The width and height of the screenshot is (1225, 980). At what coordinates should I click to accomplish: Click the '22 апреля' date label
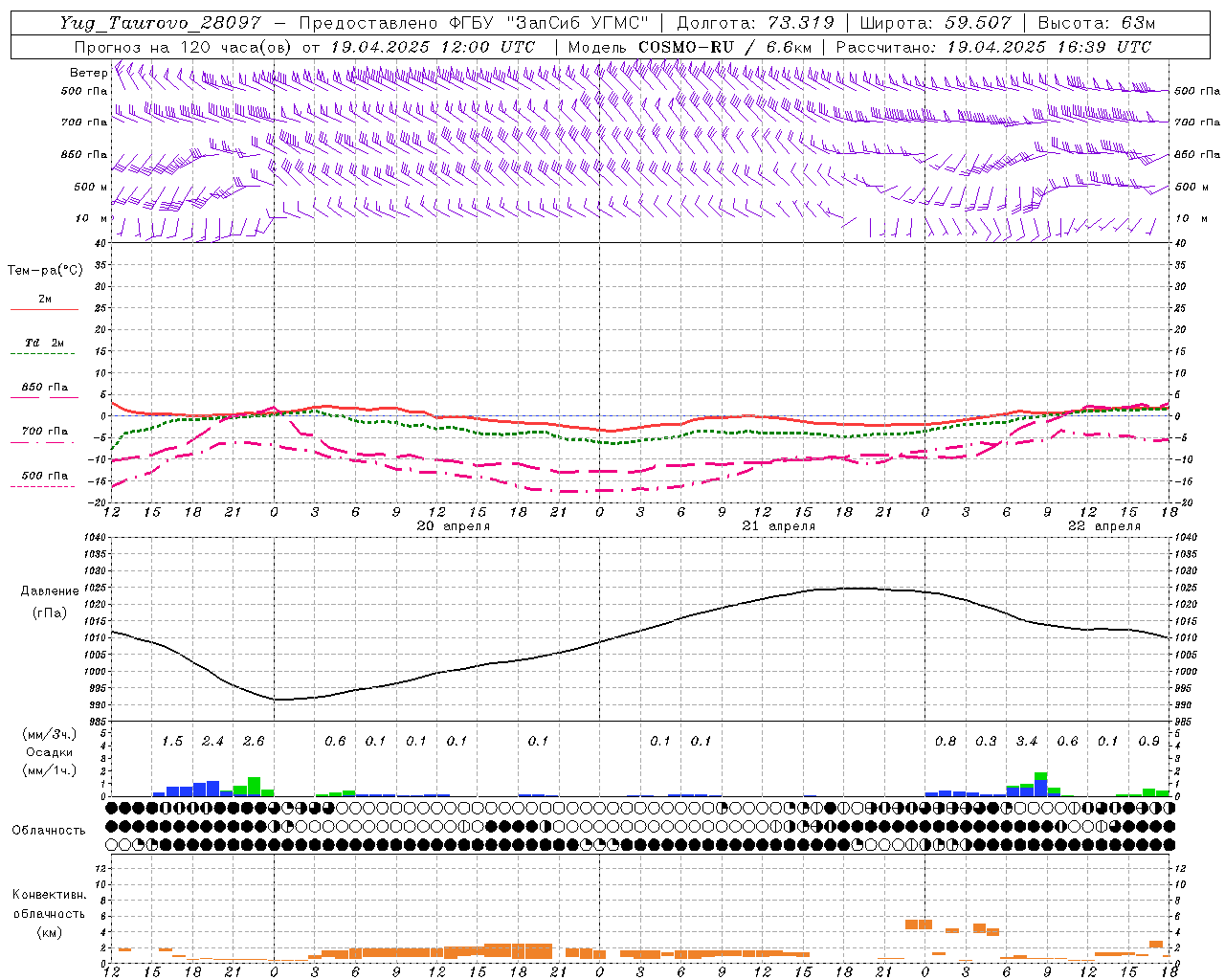click(x=1103, y=526)
